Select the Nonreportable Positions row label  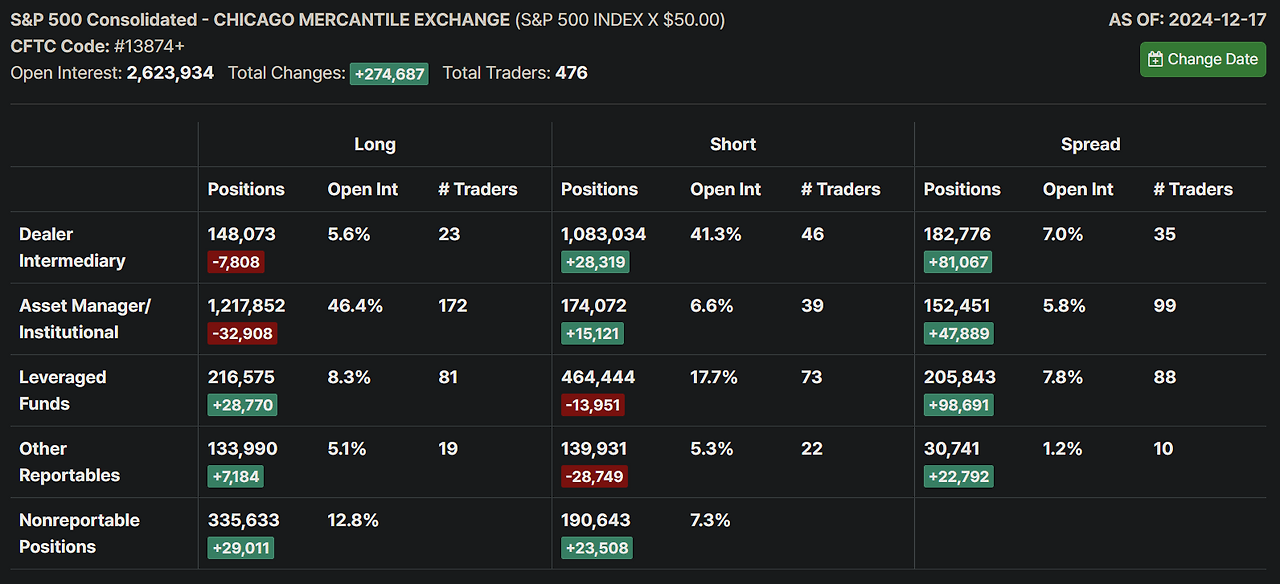click(x=79, y=533)
